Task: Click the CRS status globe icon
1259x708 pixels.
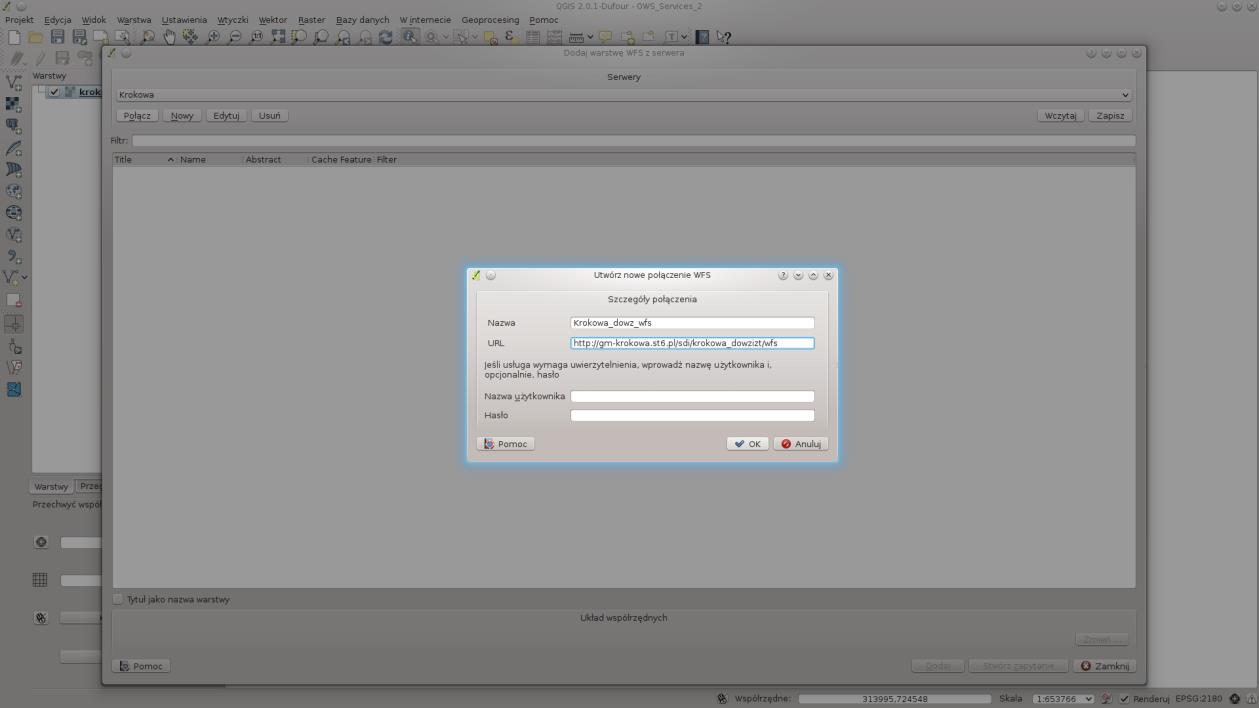Action: pyautogui.click(x=1236, y=699)
